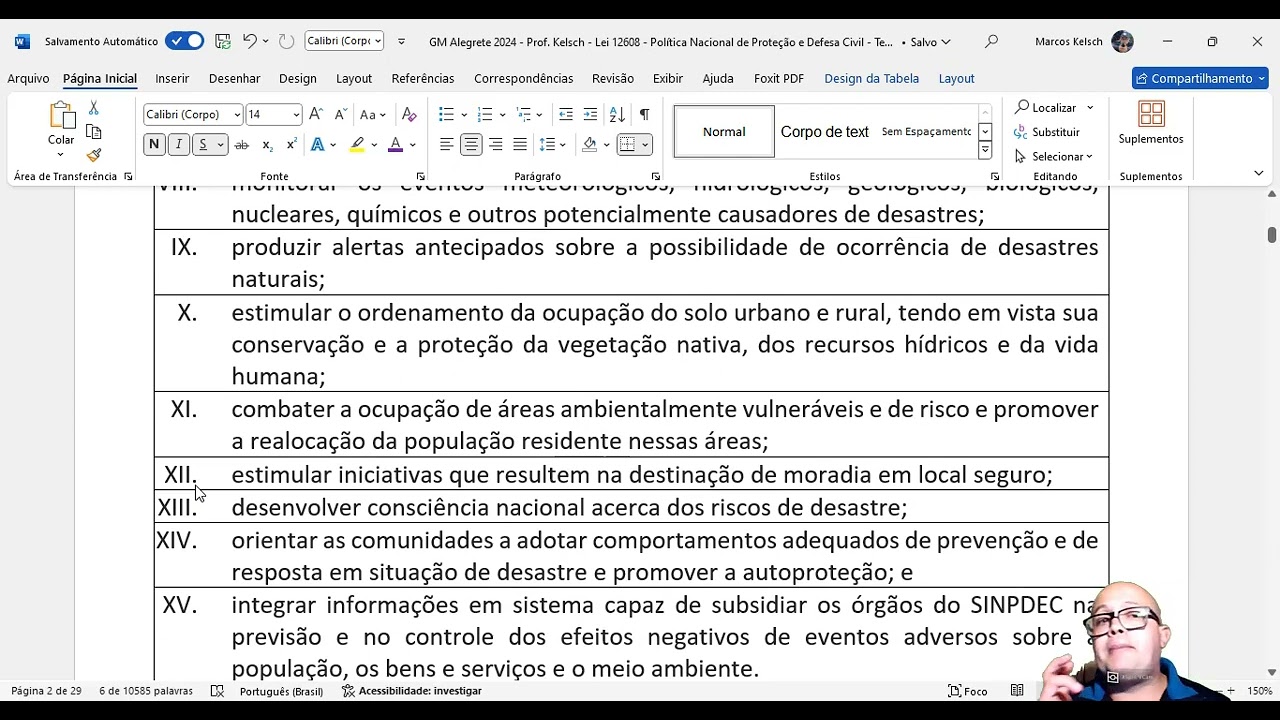Open the numbering list dropdown
The height and width of the screenshot is (720, 1280).
click(x=502, y=115)
